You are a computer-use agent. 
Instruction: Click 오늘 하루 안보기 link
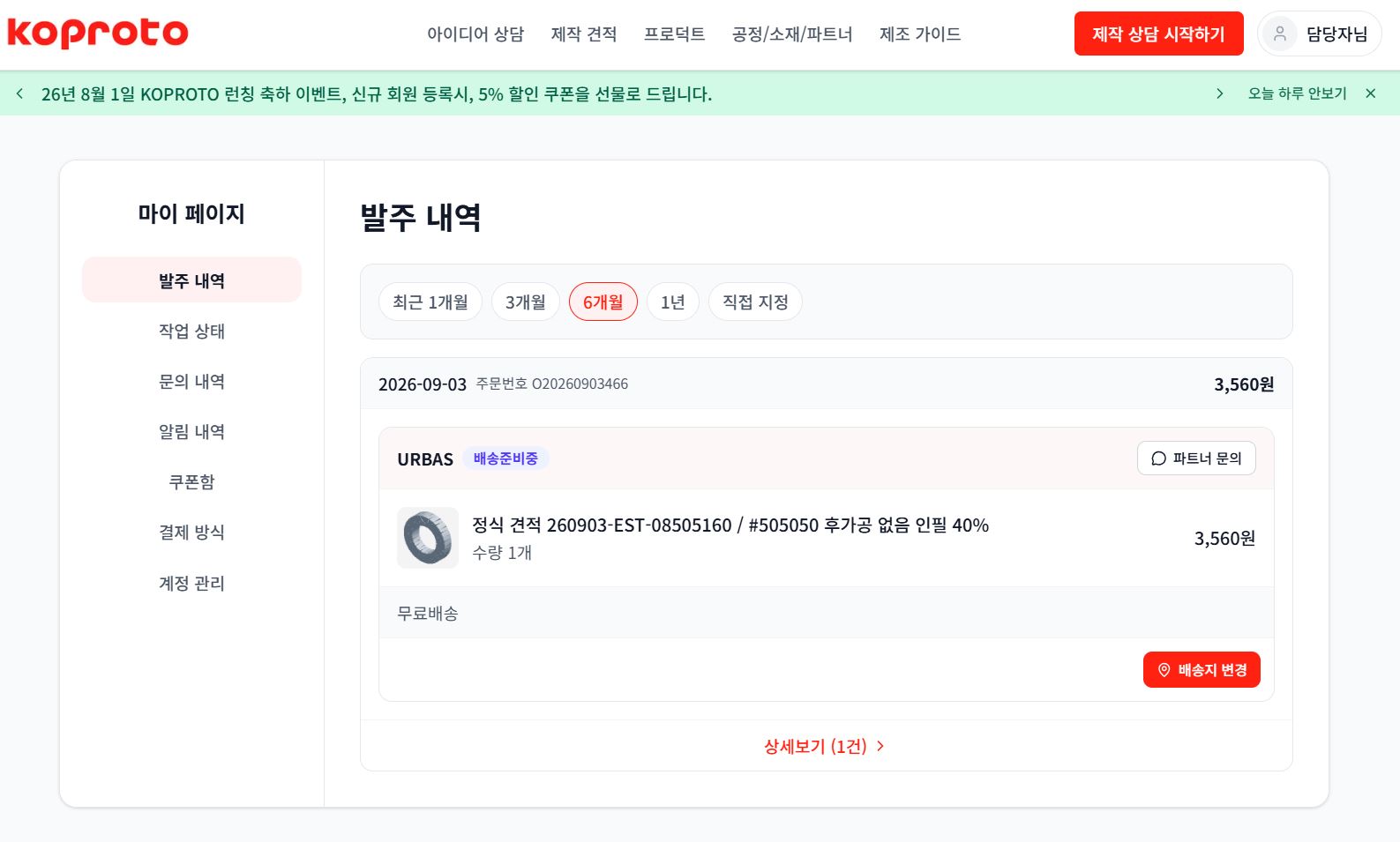tap(1297, 93)
